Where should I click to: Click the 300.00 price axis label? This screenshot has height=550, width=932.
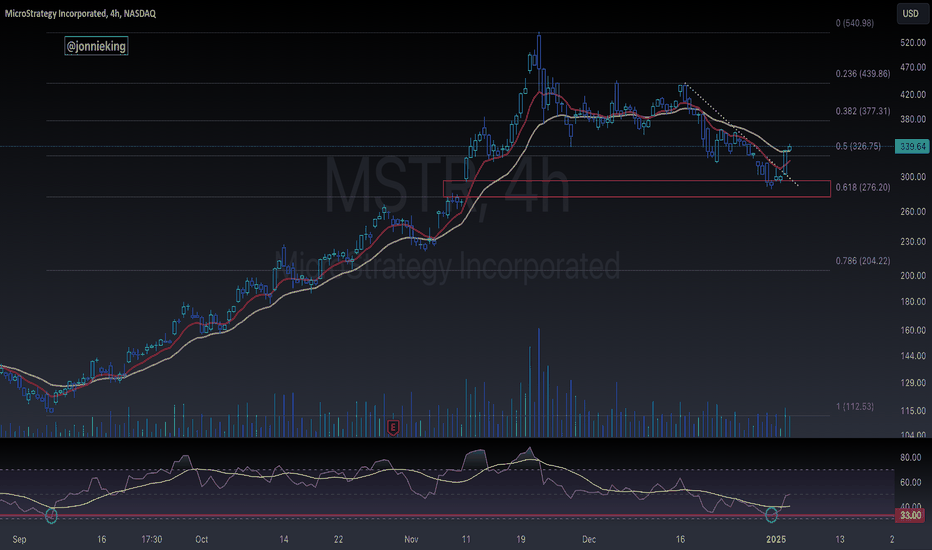913,177
